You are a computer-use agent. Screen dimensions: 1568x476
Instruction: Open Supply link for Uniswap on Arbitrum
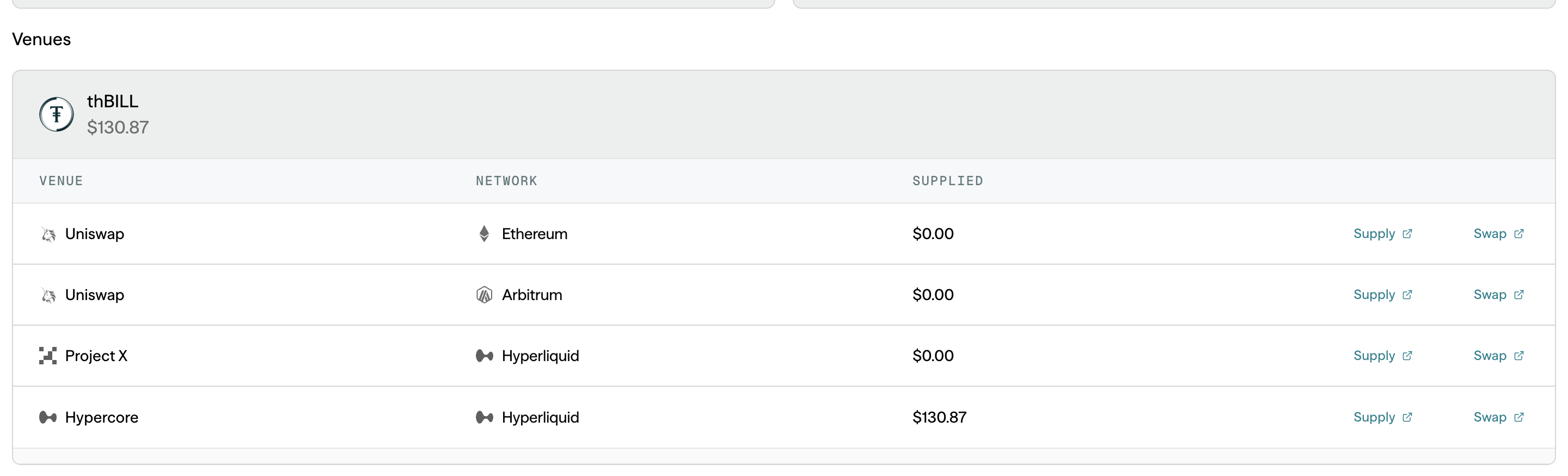coord(1382,295)
